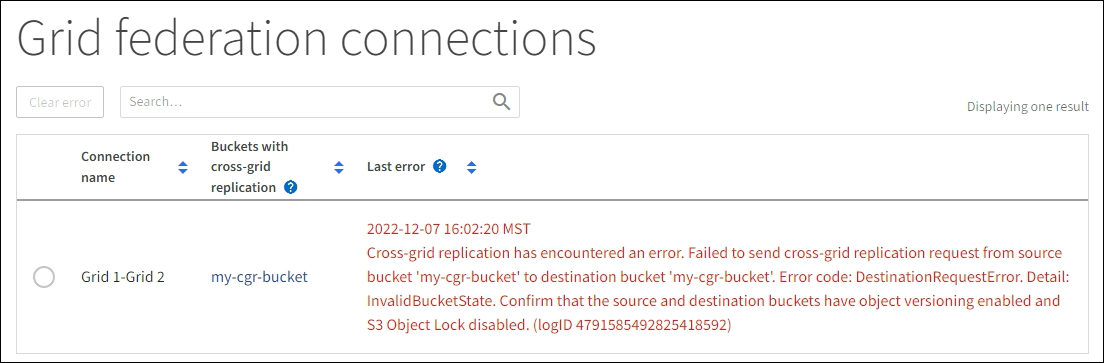Click the InvalidBucketState detail text

coord(417,301)
